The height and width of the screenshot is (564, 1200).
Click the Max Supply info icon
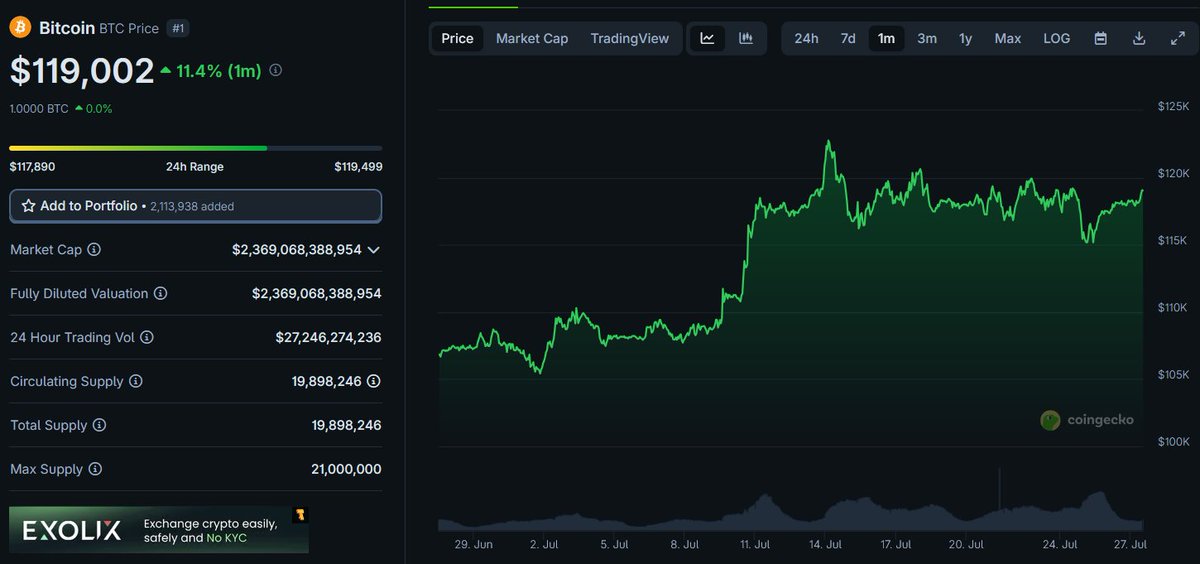point(94,469)
